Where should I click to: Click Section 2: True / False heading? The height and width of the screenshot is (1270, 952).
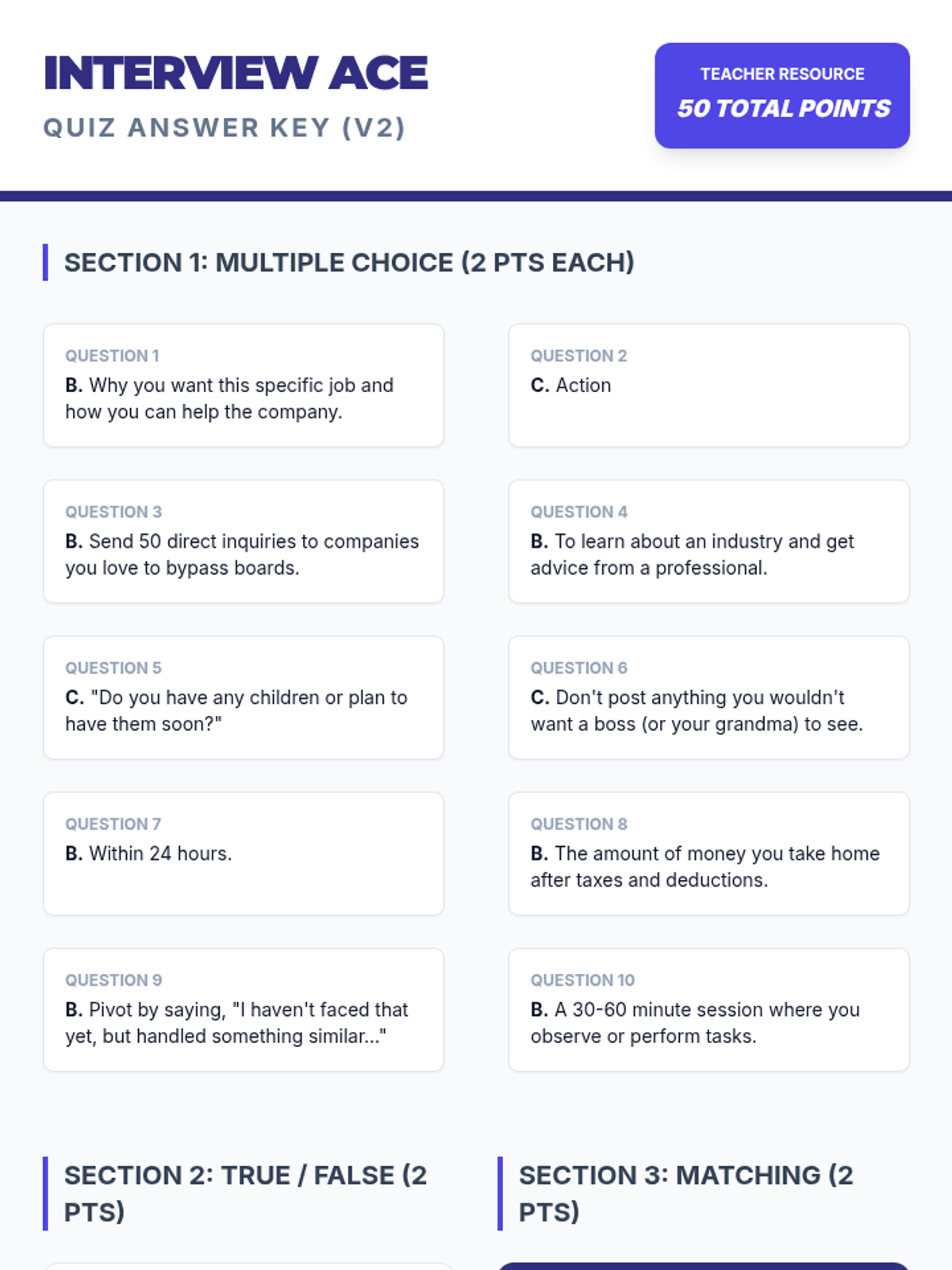pos(246,1193)
